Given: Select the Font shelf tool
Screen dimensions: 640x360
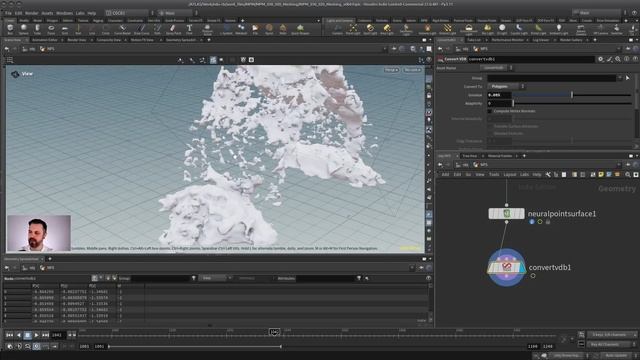Looking at the screenshot, I should [x=189, y=29].
